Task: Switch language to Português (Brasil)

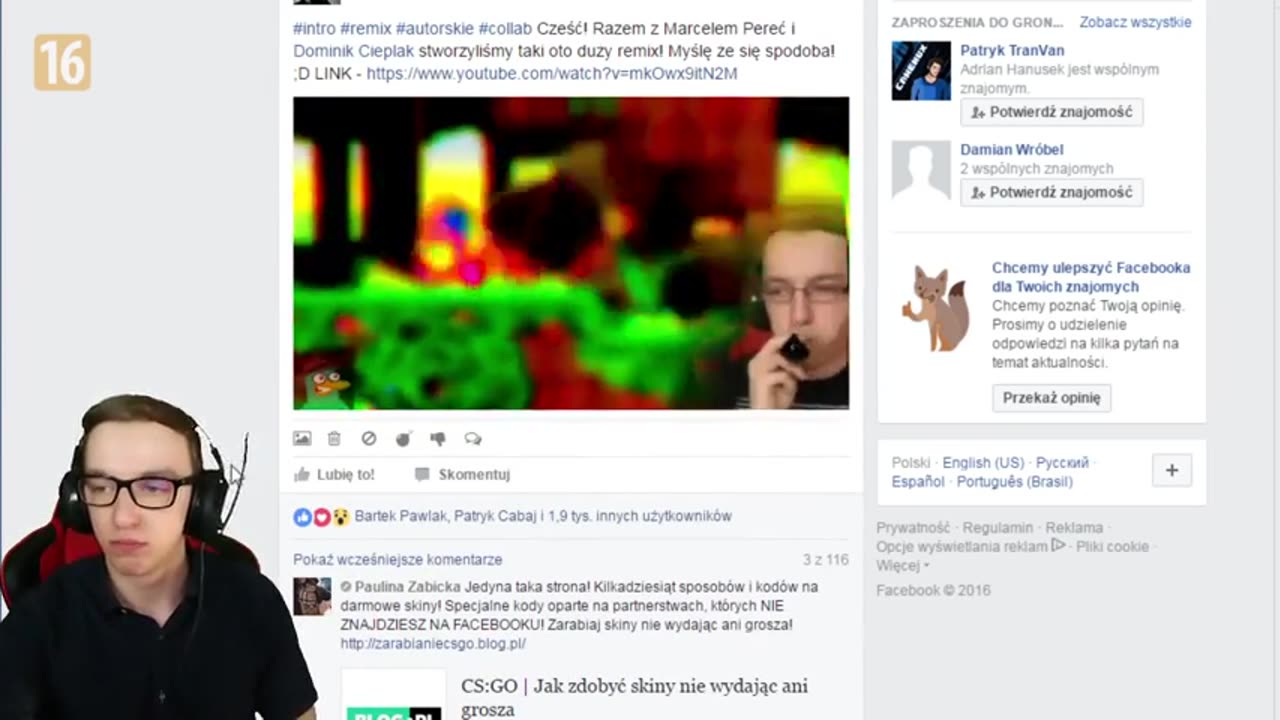Action: click(1014, 482)
